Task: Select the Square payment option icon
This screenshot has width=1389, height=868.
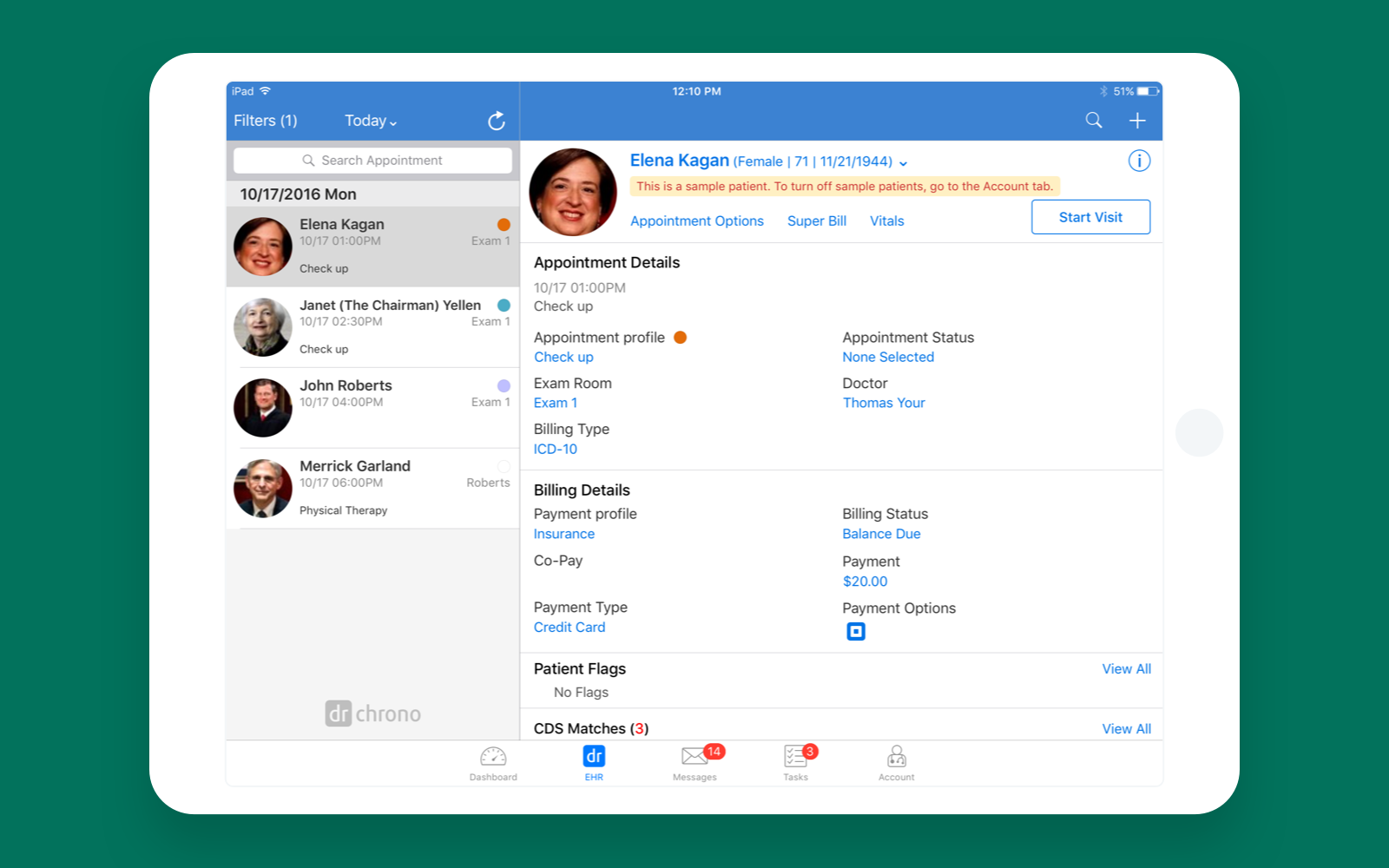Action: tap(856, 632)
